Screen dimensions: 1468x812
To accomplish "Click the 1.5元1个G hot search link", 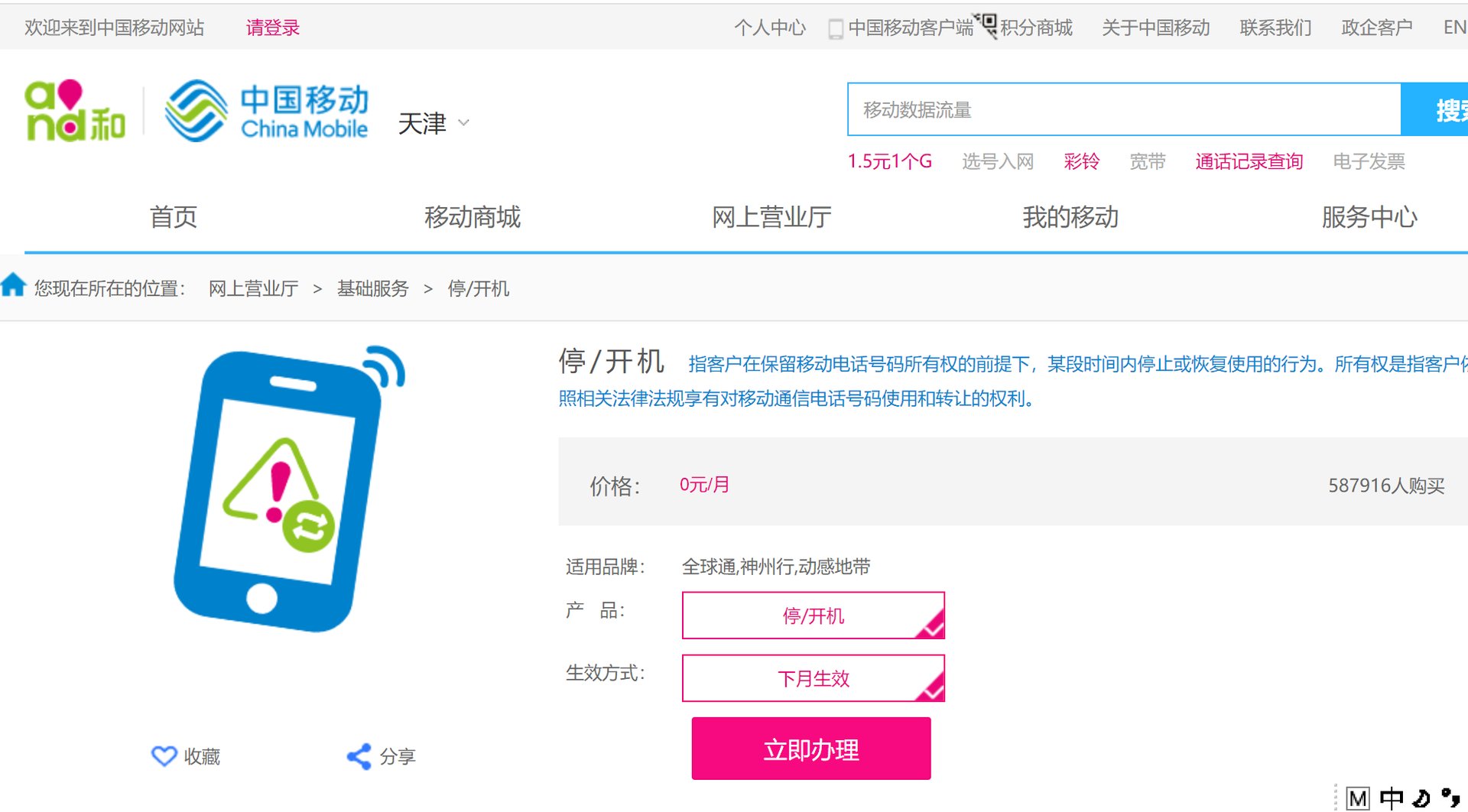I will [x=889, y=161].
